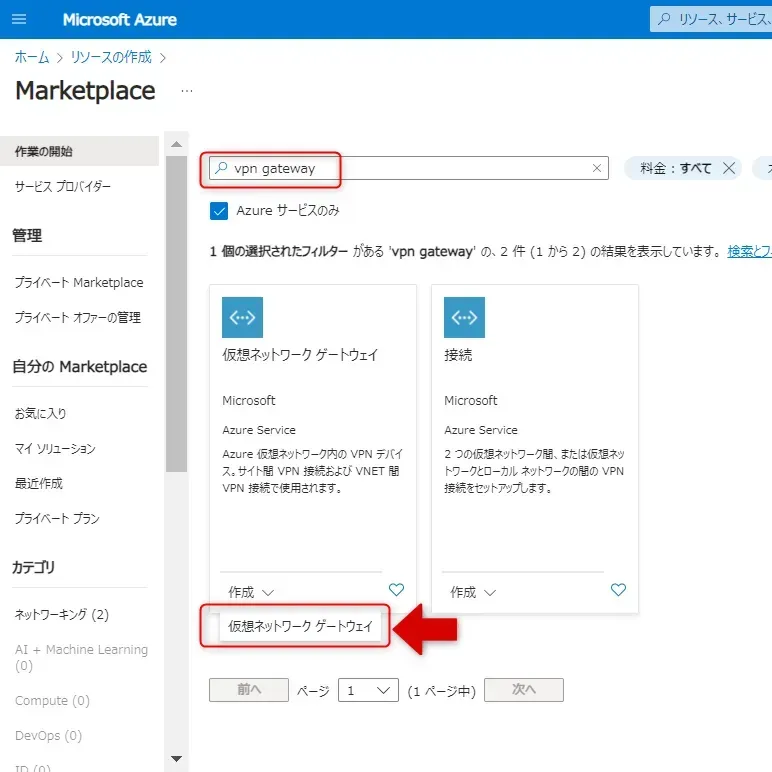Click the ホーム breadcrumb link
This screenshot has width=772, height=772.
(x=31, y=57)
